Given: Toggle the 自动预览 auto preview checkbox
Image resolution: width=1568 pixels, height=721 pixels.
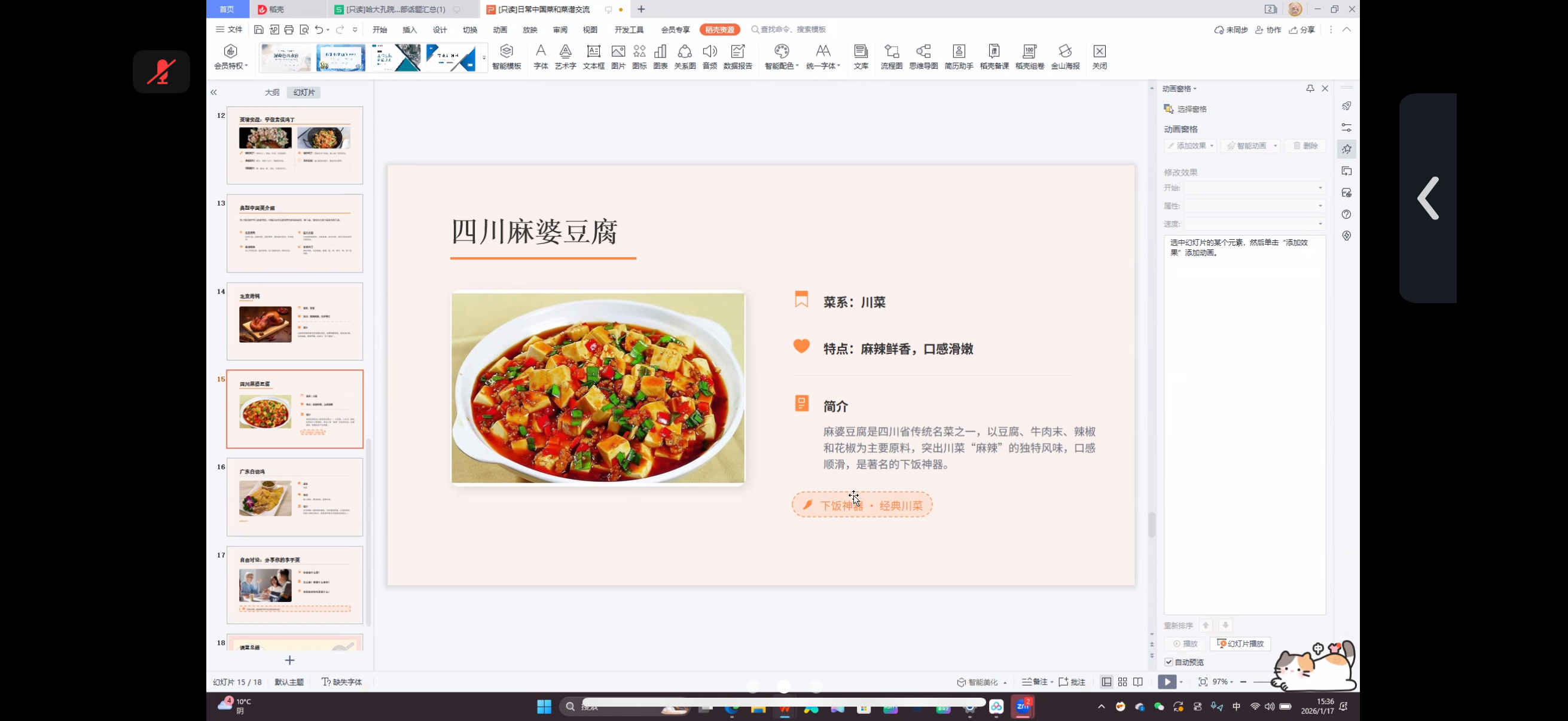Looking at the screenshot, I should (x=1169, y=662).
